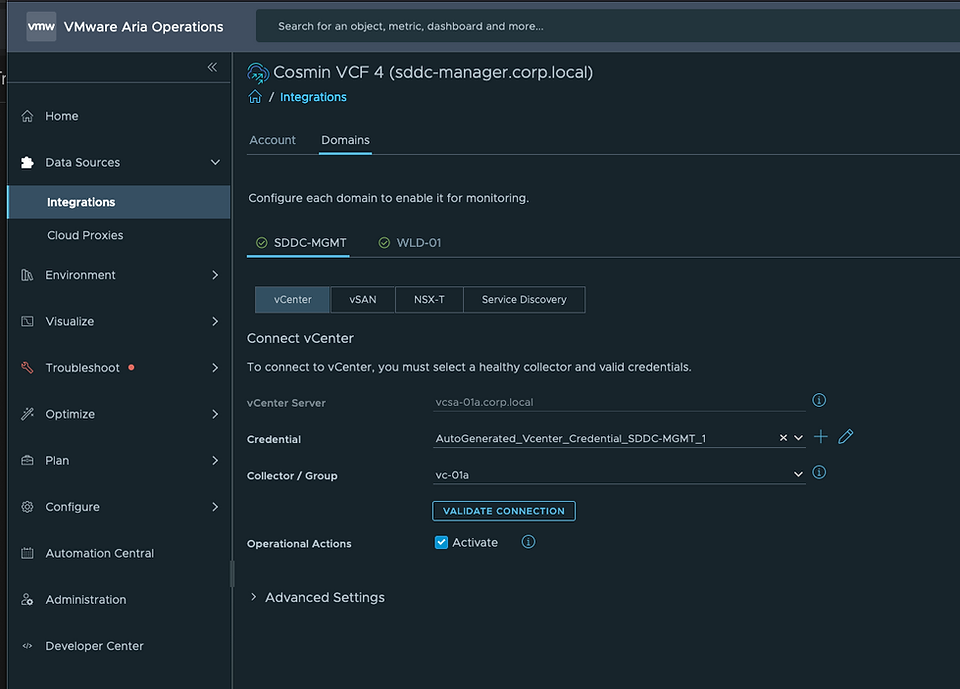Switch to the Account tab
Screen dimensions: 960x689
tap(272, 140)
